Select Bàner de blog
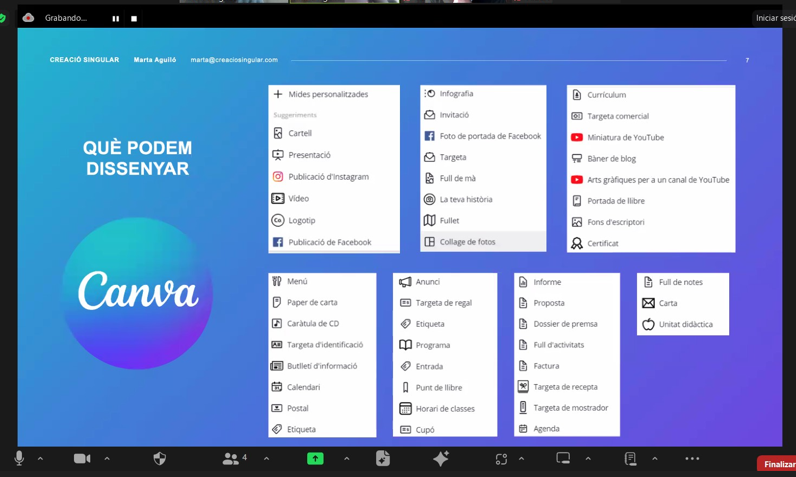The width and height of the screenshot is (796, 477). (604, 158)
